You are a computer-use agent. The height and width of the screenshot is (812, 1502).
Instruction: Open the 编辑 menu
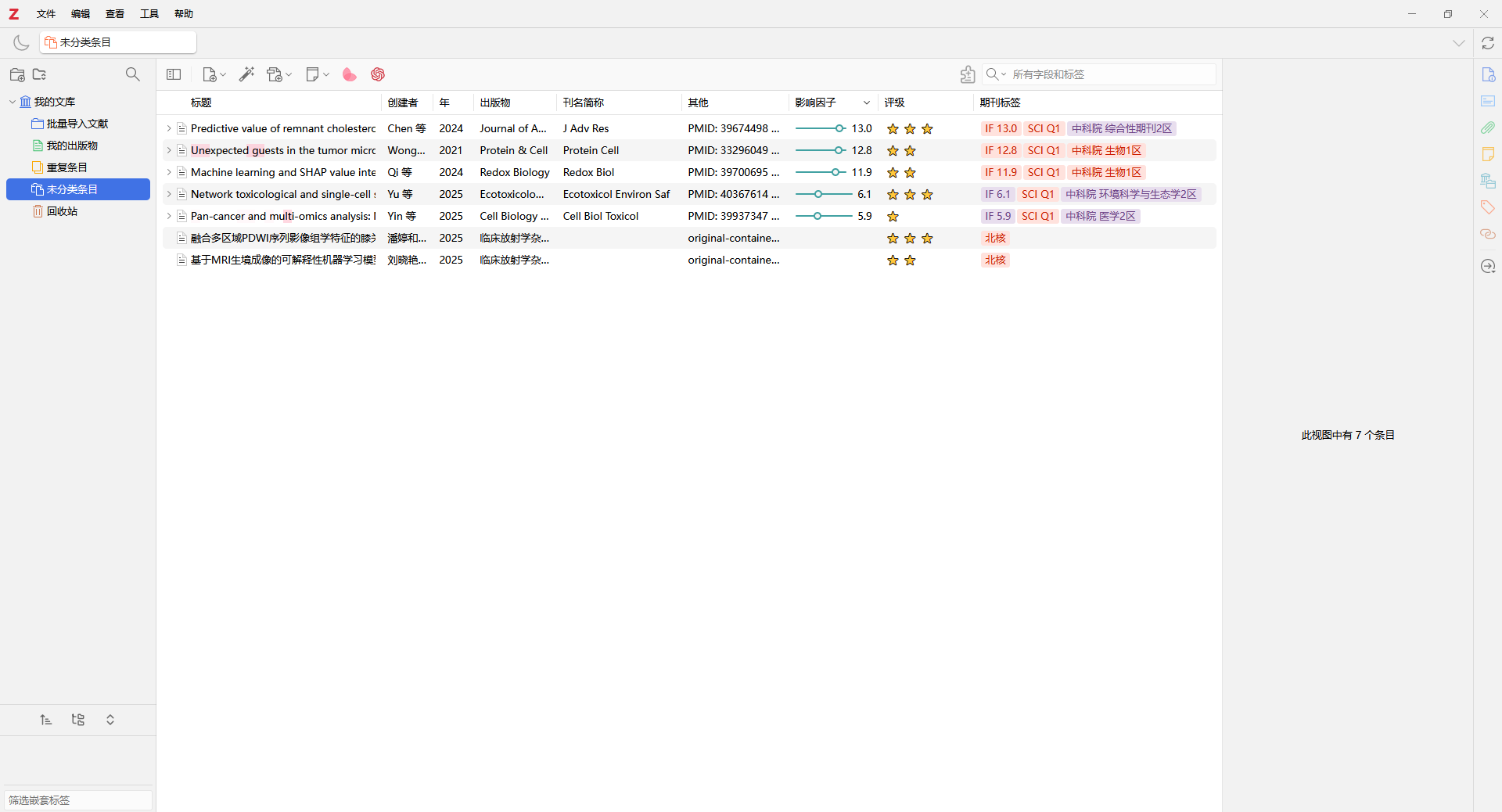click(80, 14)
